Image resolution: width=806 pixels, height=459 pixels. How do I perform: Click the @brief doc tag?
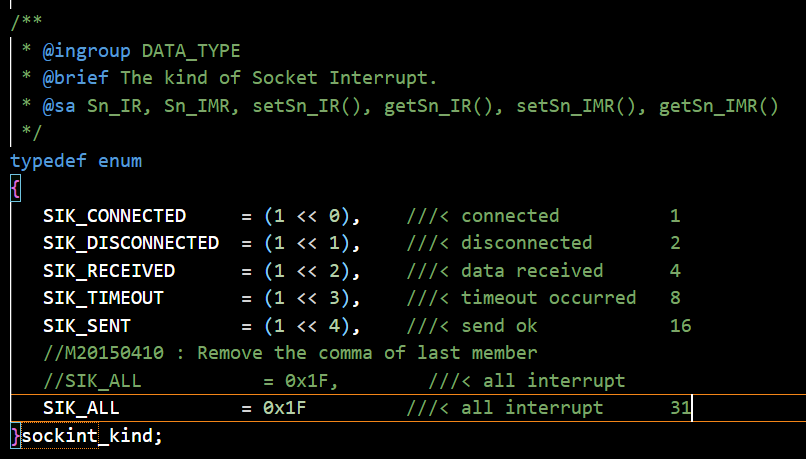pyautogui.click(x=76, y=78)
